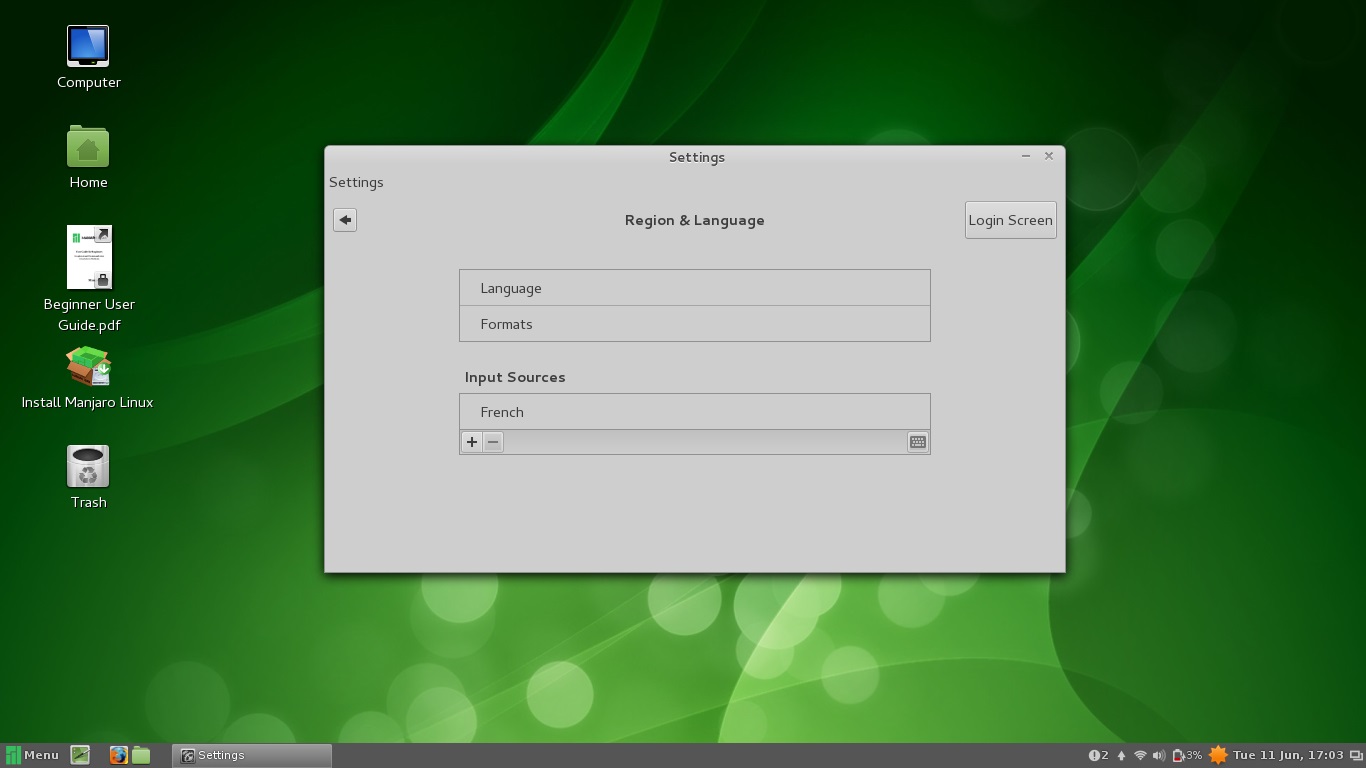This screenshot has height=768, width=1366.
Task: Click the Region & Language title
Action: click(695, 220)
